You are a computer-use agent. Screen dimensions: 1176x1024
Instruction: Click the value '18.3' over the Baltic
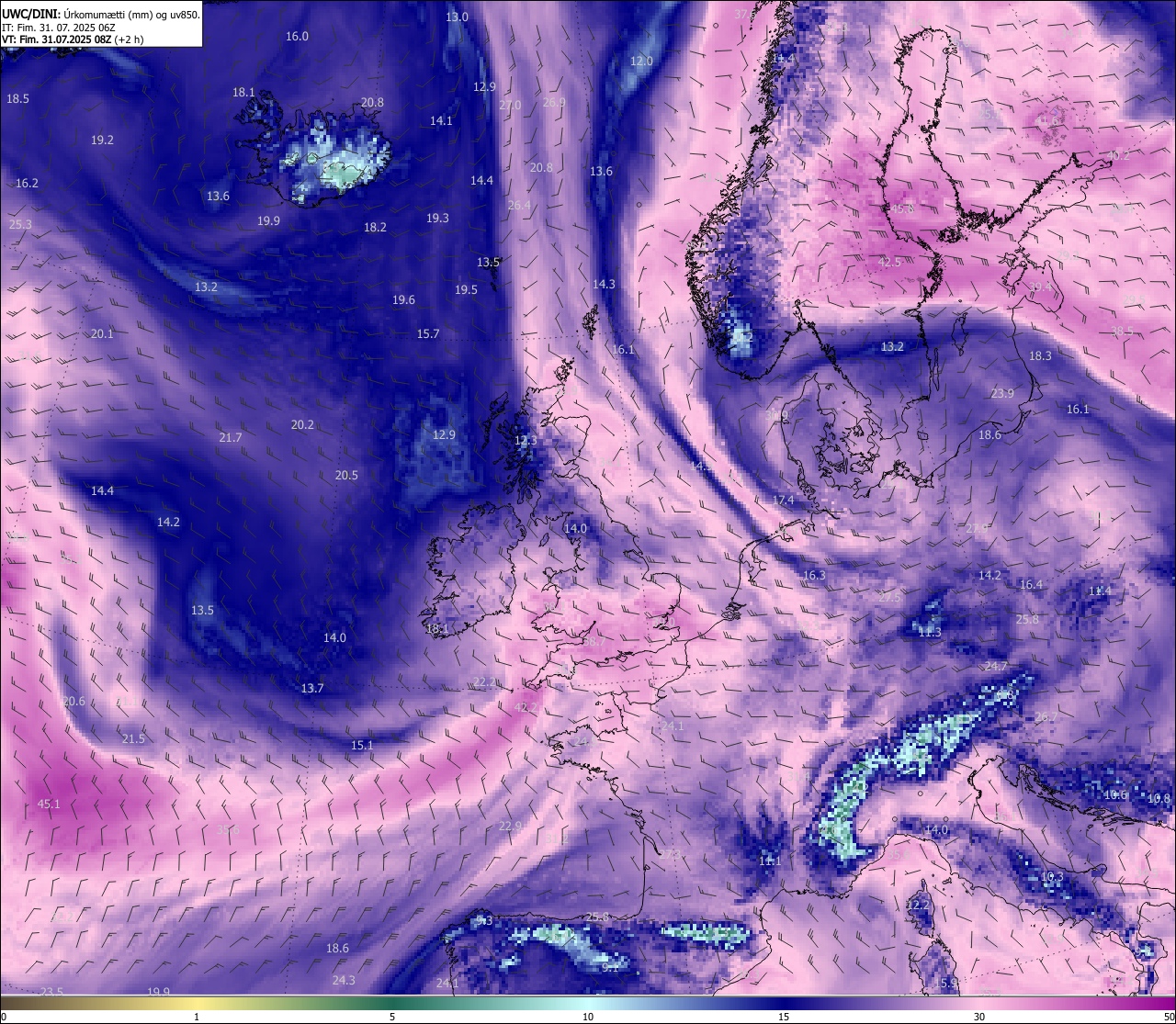(1040, 355)
